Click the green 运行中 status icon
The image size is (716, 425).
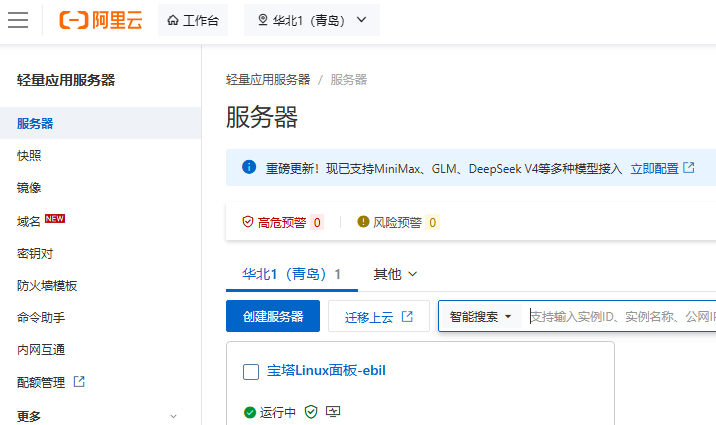(250, 413)
